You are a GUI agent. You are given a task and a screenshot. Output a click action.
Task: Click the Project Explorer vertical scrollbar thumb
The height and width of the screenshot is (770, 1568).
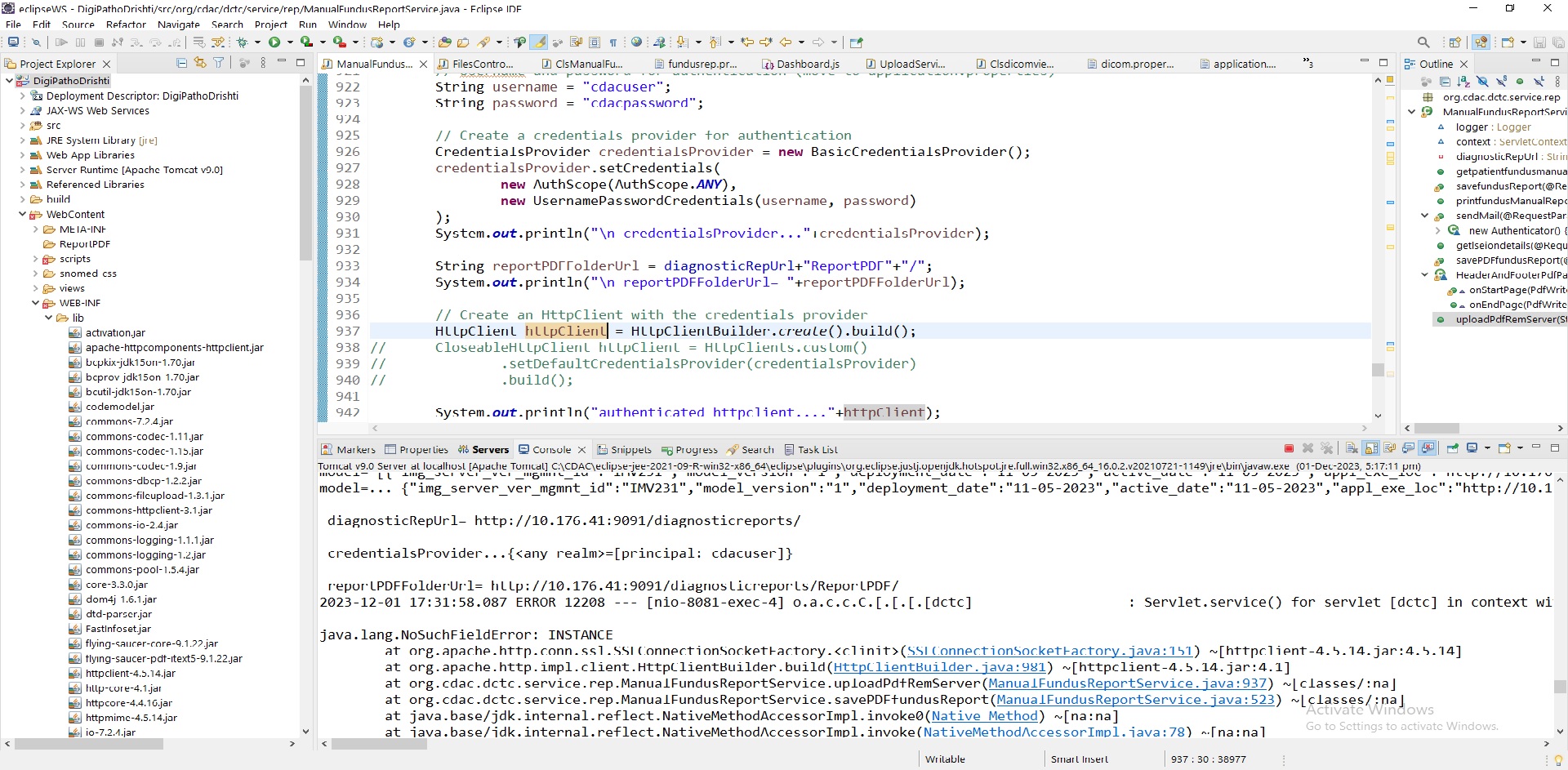[x=305, y=171]
